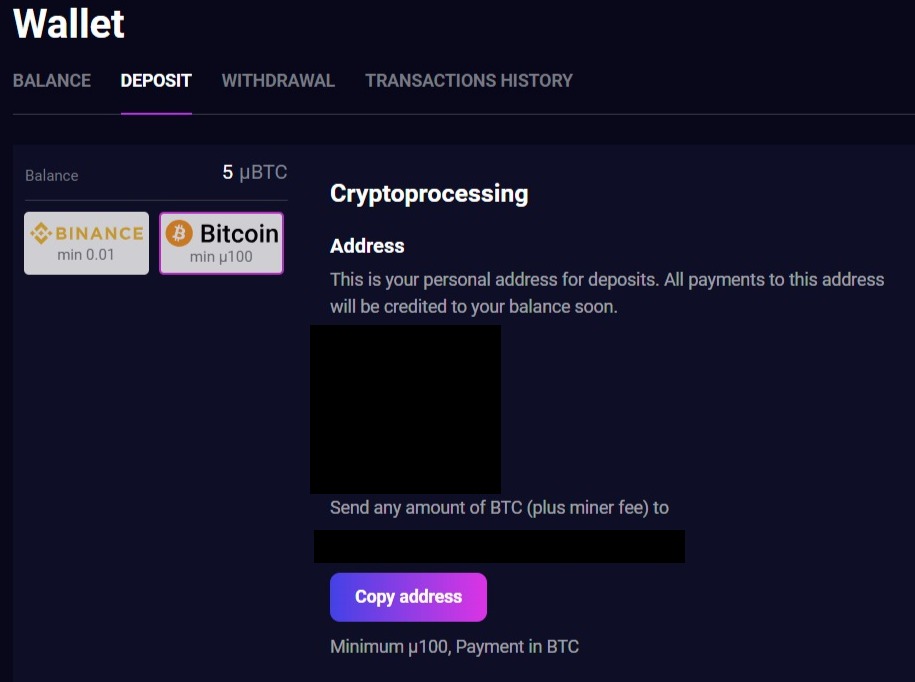Viewport: 915px width, 682px height.
Task: Click the 'min 0.01' label under Binance
Action: tap(86, 255)
